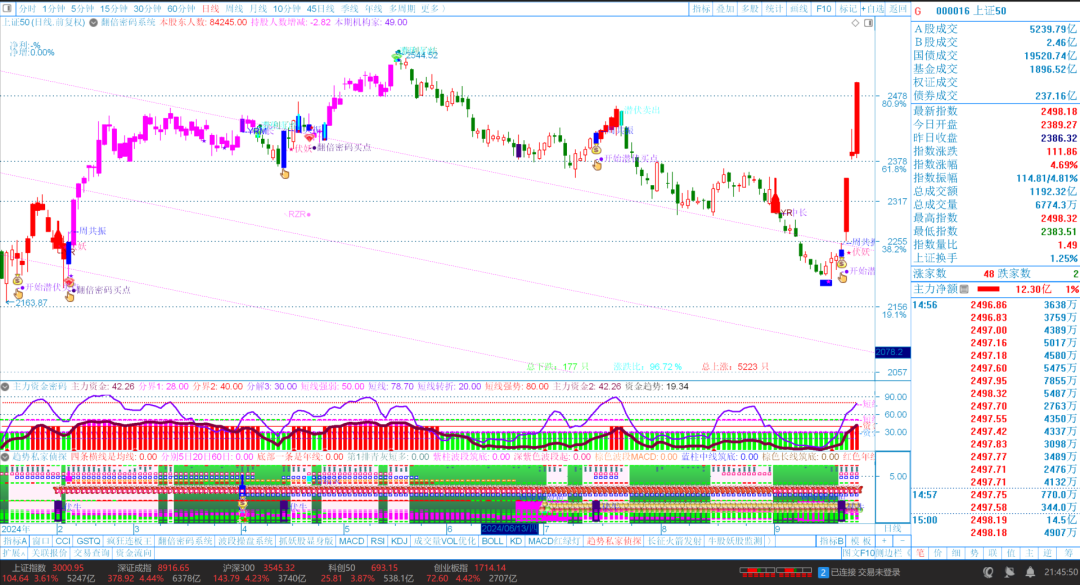
Task: Select the CCI indicator tab
Action: [63, 541]
